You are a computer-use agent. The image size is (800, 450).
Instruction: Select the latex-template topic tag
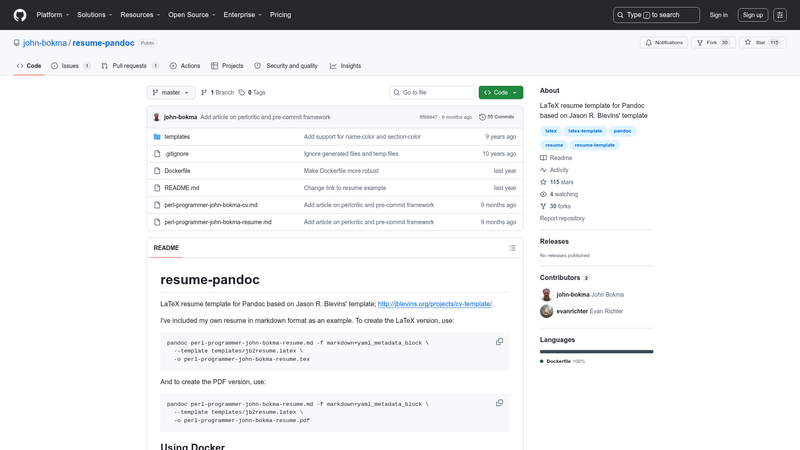point(585,131)
